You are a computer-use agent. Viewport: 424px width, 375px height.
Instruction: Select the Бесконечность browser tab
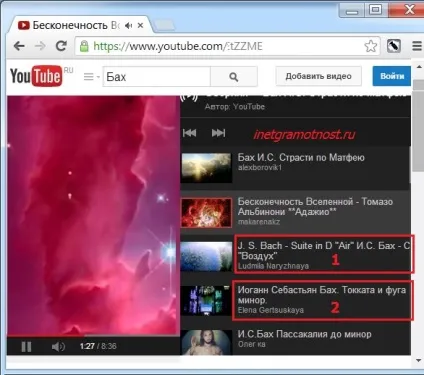pos(80,25)
